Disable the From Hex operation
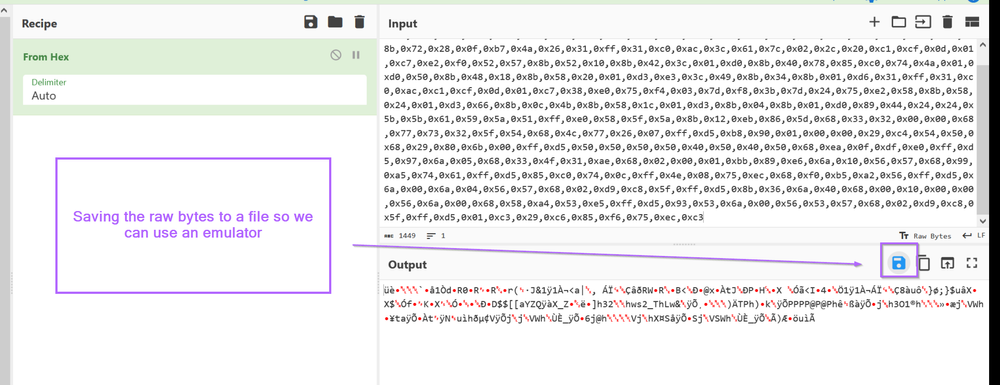Screen dimensions: 1000x385 pyautogui.click(x=335, y=55)
